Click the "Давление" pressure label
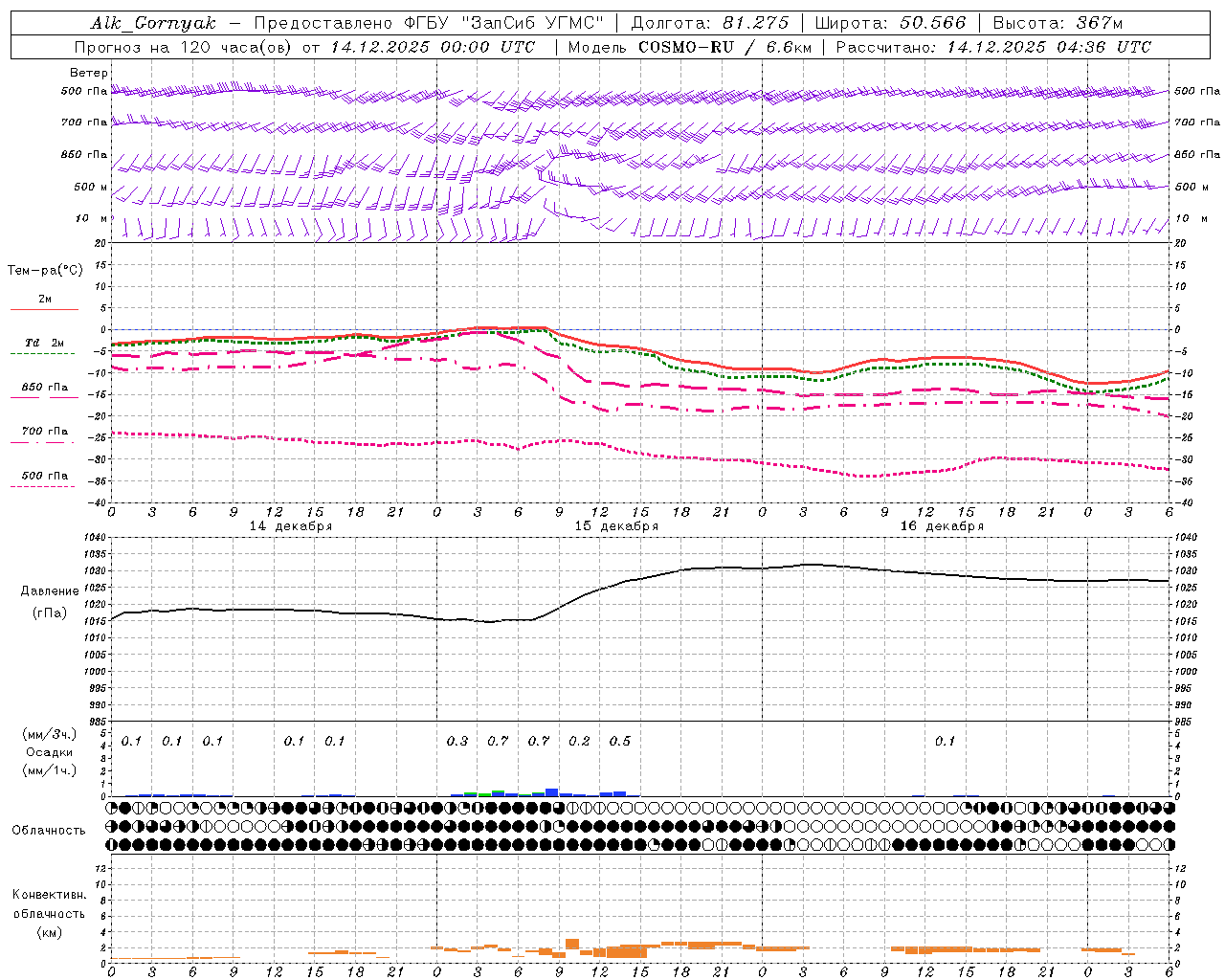 [50, 591]
